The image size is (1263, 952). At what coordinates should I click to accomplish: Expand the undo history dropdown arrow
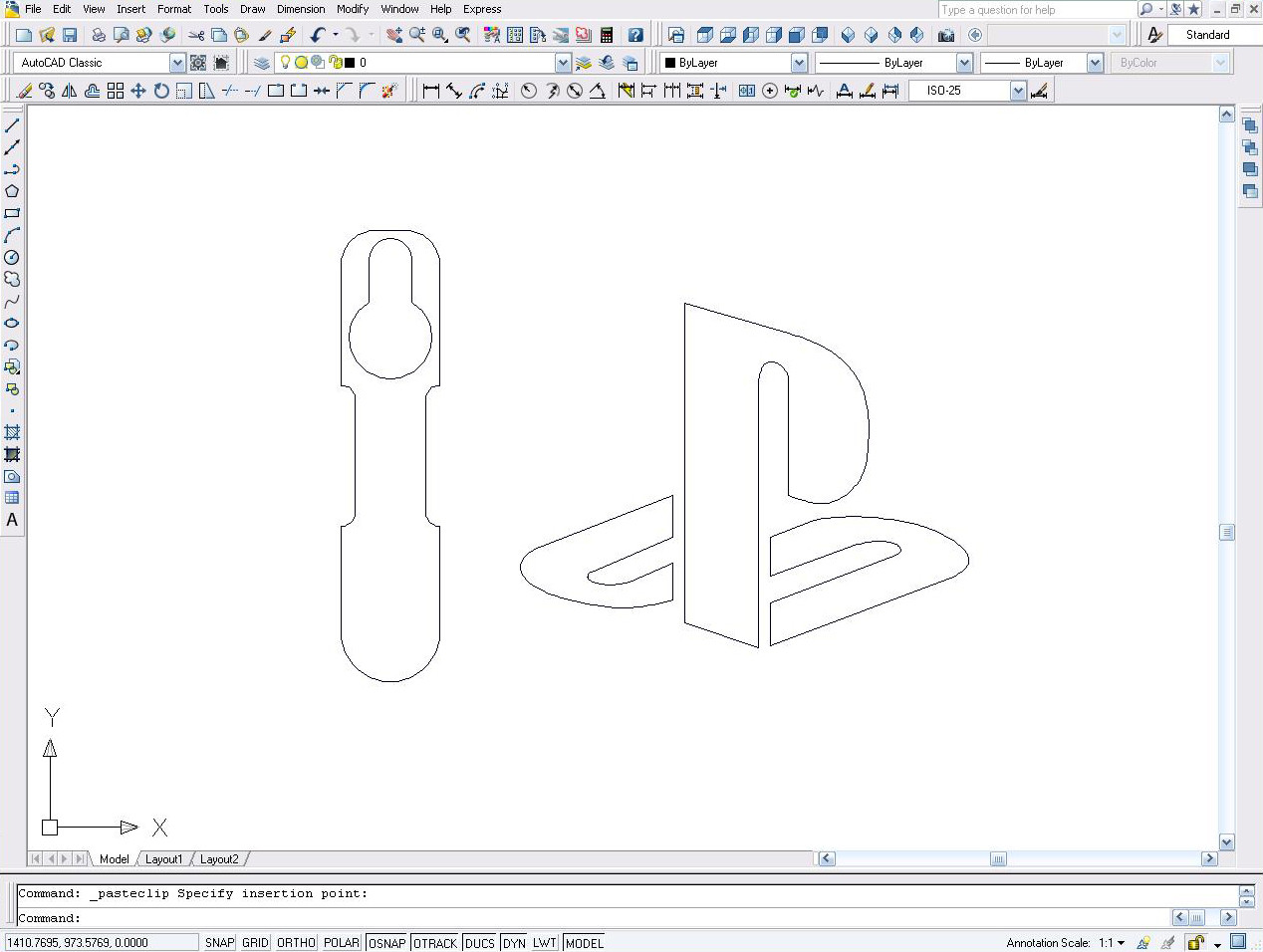tap(336, 35)
